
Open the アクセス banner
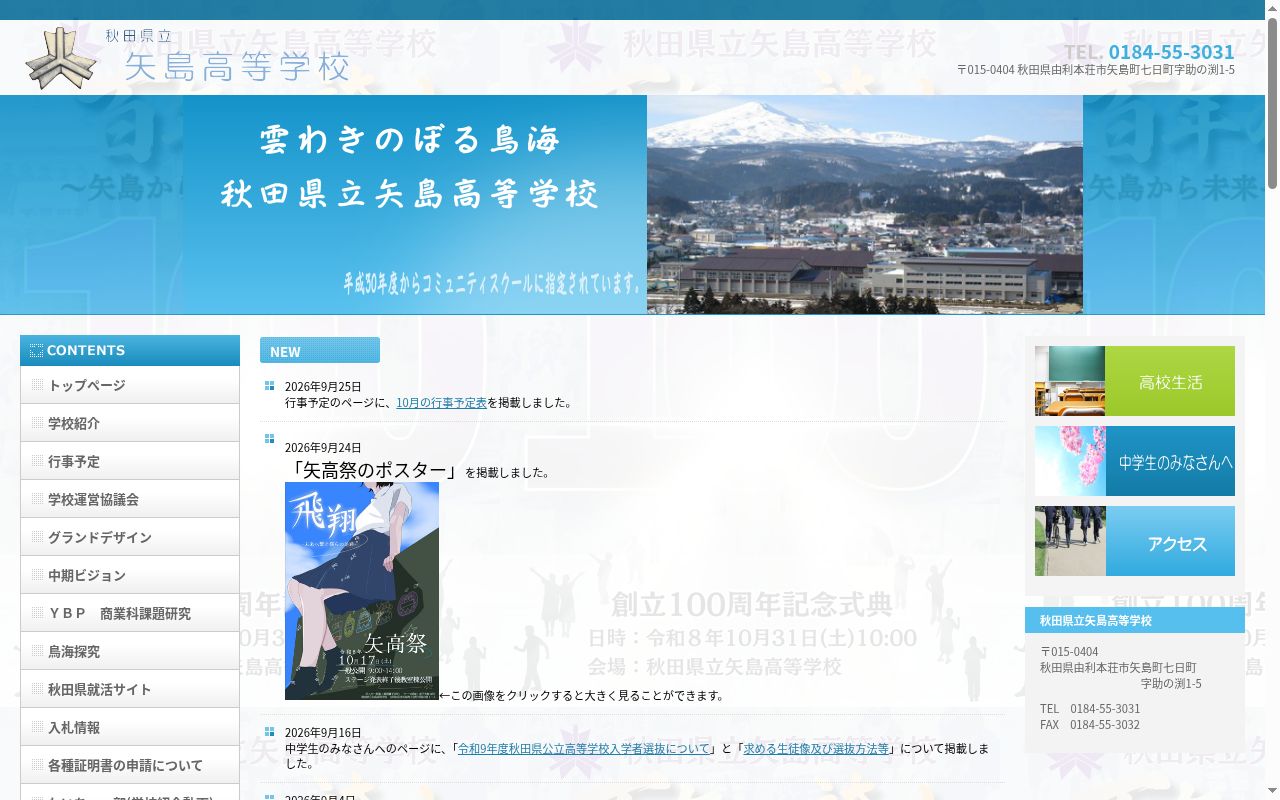point(1135,541)
